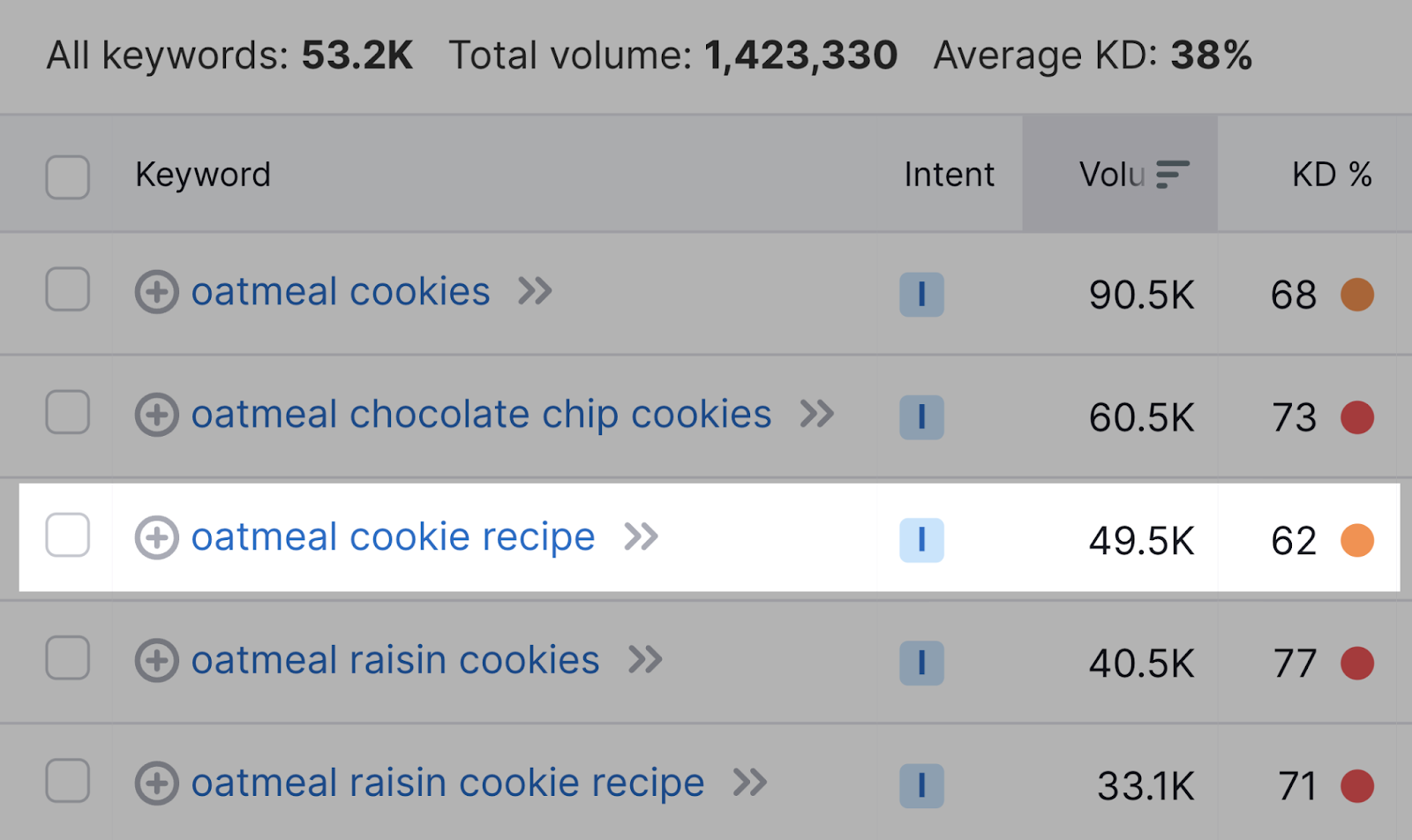
Task: Sort by the KD % column header
Action: tap(1332, 175)
